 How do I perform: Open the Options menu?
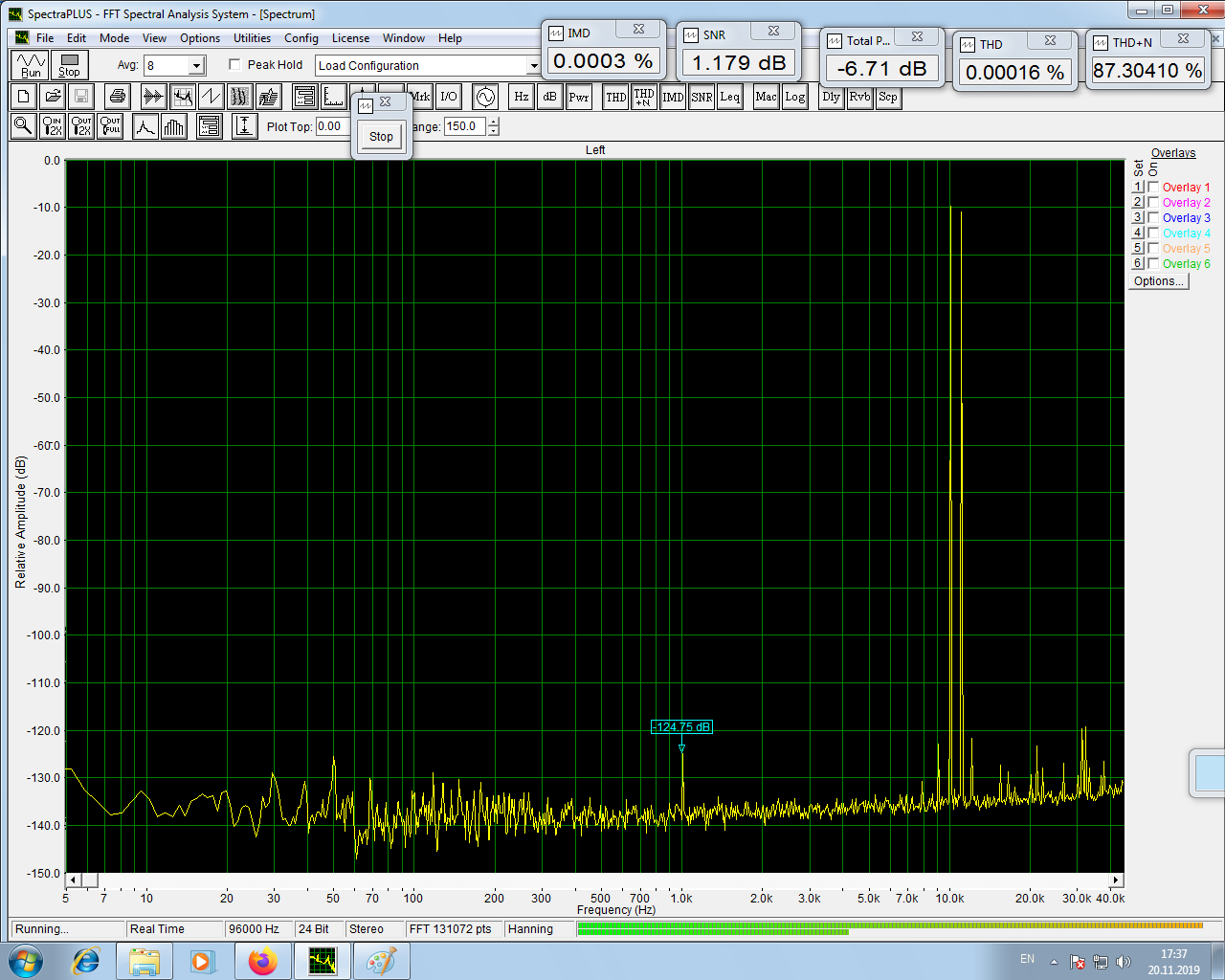[200, 38]
